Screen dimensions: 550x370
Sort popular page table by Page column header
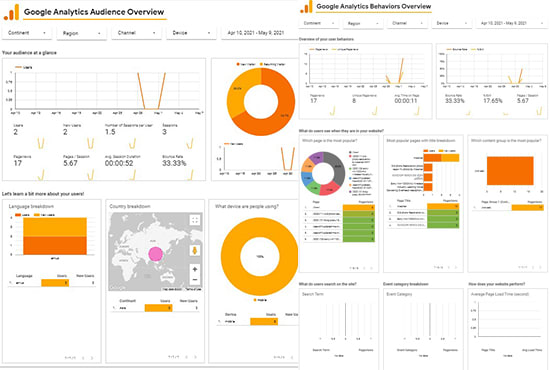pos(316,202)
